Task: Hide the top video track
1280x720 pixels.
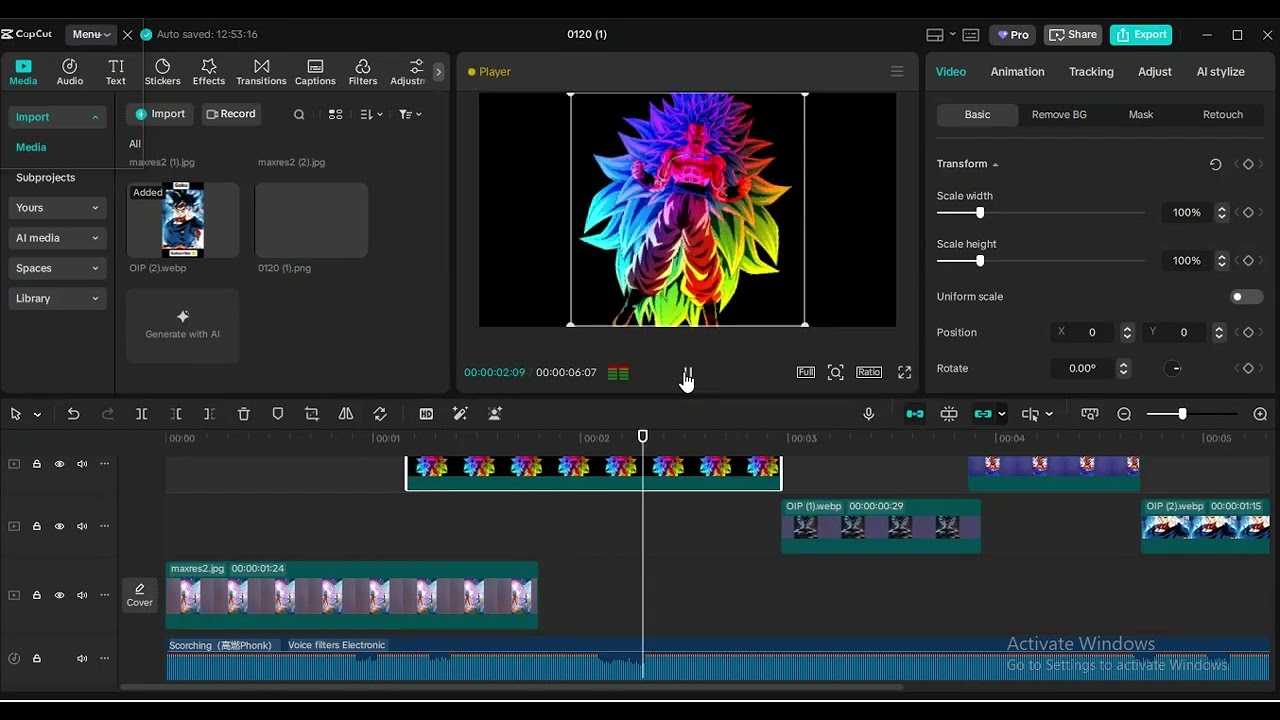Action: pyautogui.click(x=59, y=464)
